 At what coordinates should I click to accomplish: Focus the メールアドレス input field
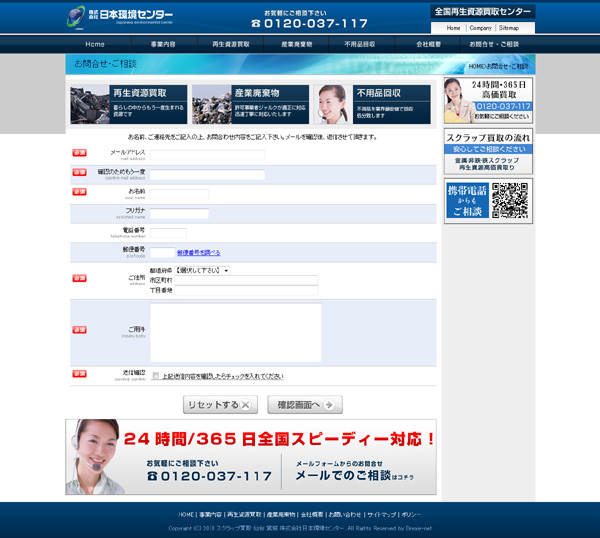[x=207, y=155]
